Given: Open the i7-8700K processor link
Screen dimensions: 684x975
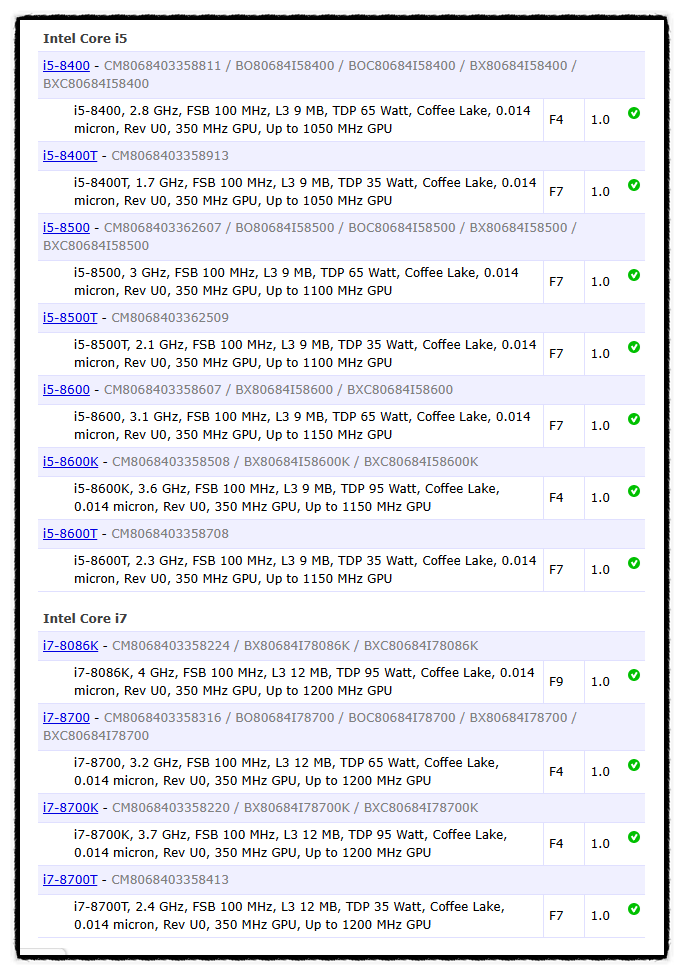Looking at the screenshot, I should pyautogui.click(x=70, y=808).
